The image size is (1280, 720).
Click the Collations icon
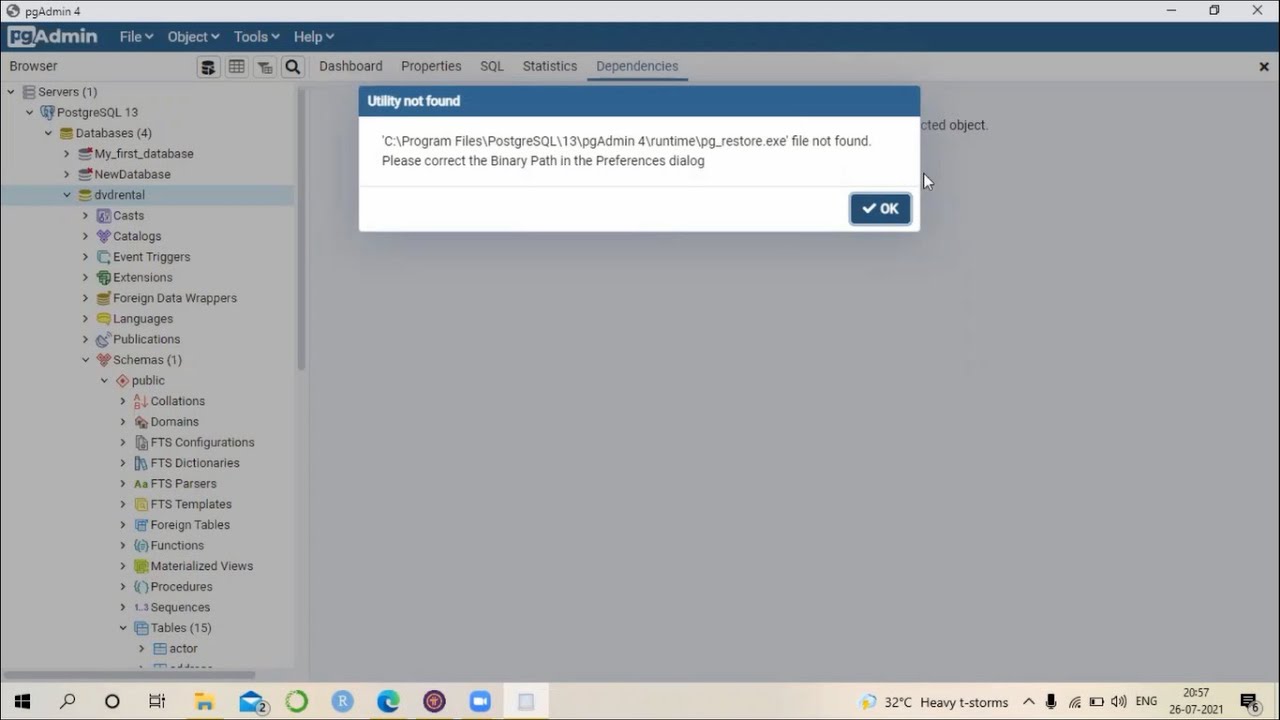(141, 401)
